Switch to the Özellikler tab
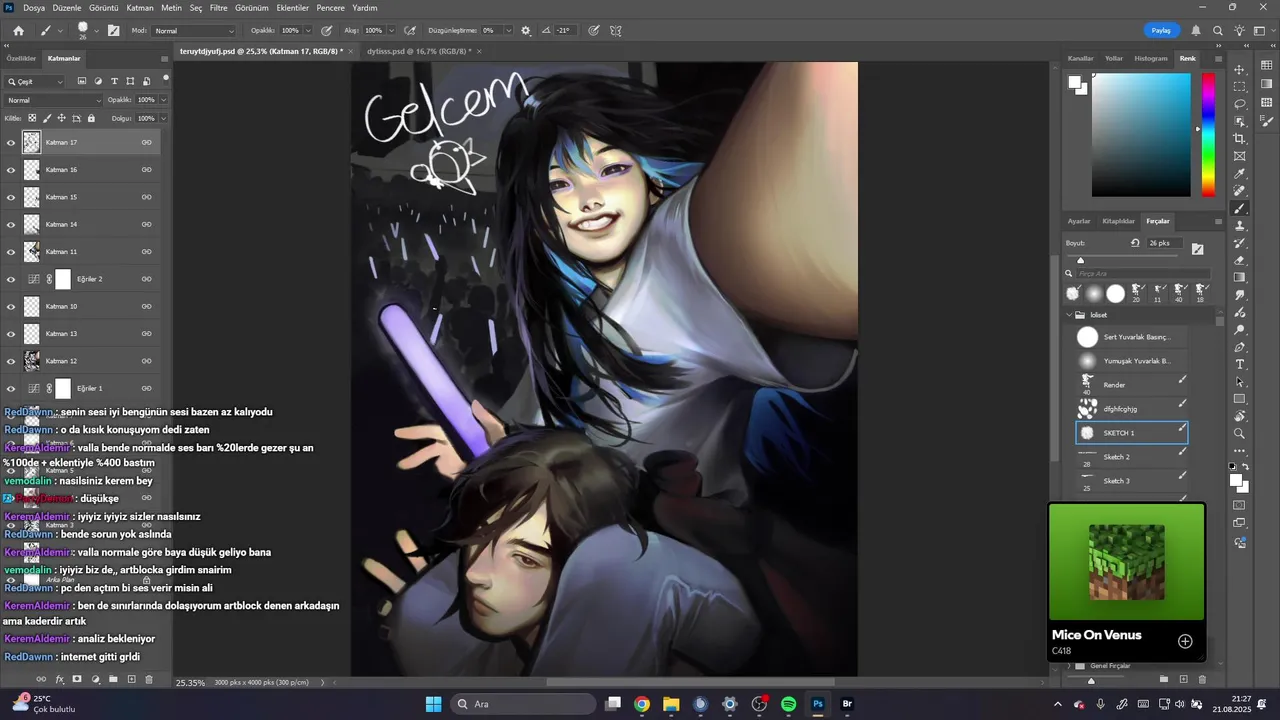The image size is (1280, 720). click(x=21, y=58)
